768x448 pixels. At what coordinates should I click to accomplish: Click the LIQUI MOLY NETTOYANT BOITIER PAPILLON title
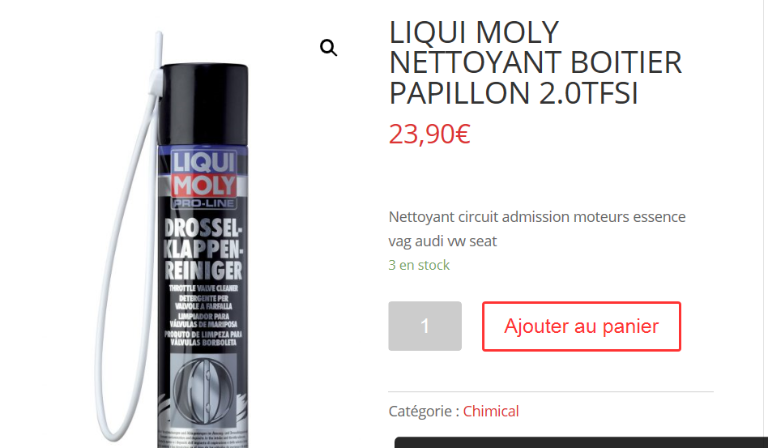coord(535,63)
